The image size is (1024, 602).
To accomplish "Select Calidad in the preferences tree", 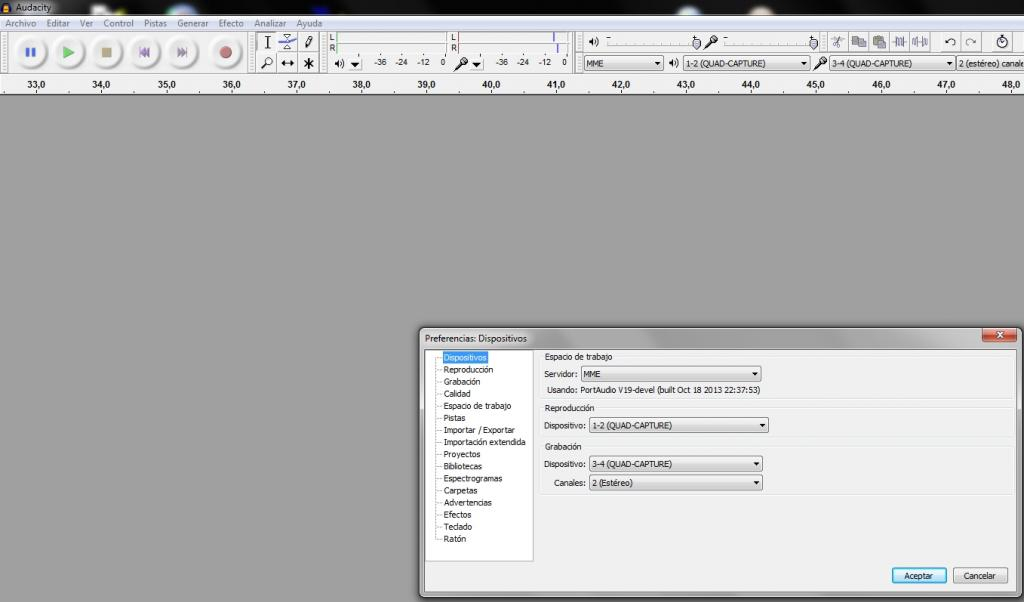I will (457, 394).
